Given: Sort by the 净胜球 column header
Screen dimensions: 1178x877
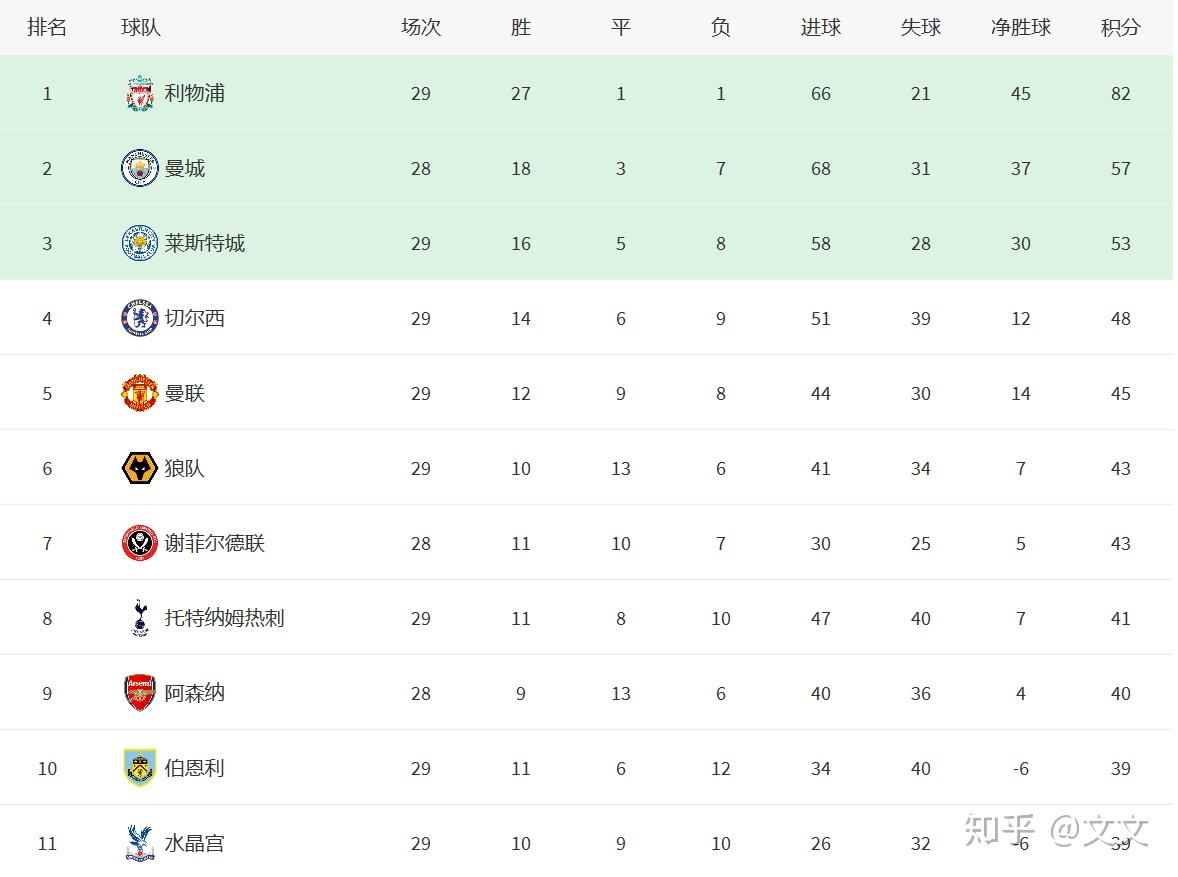Looking at the screenshot, I should click(x=1020, y=28).
